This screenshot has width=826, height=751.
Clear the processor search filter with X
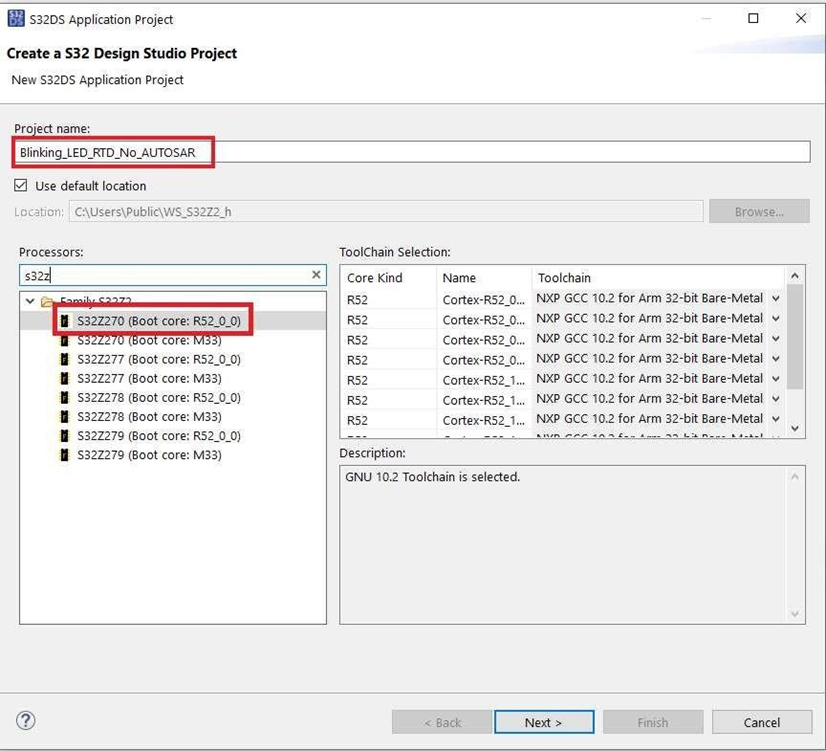click(316, 274)
